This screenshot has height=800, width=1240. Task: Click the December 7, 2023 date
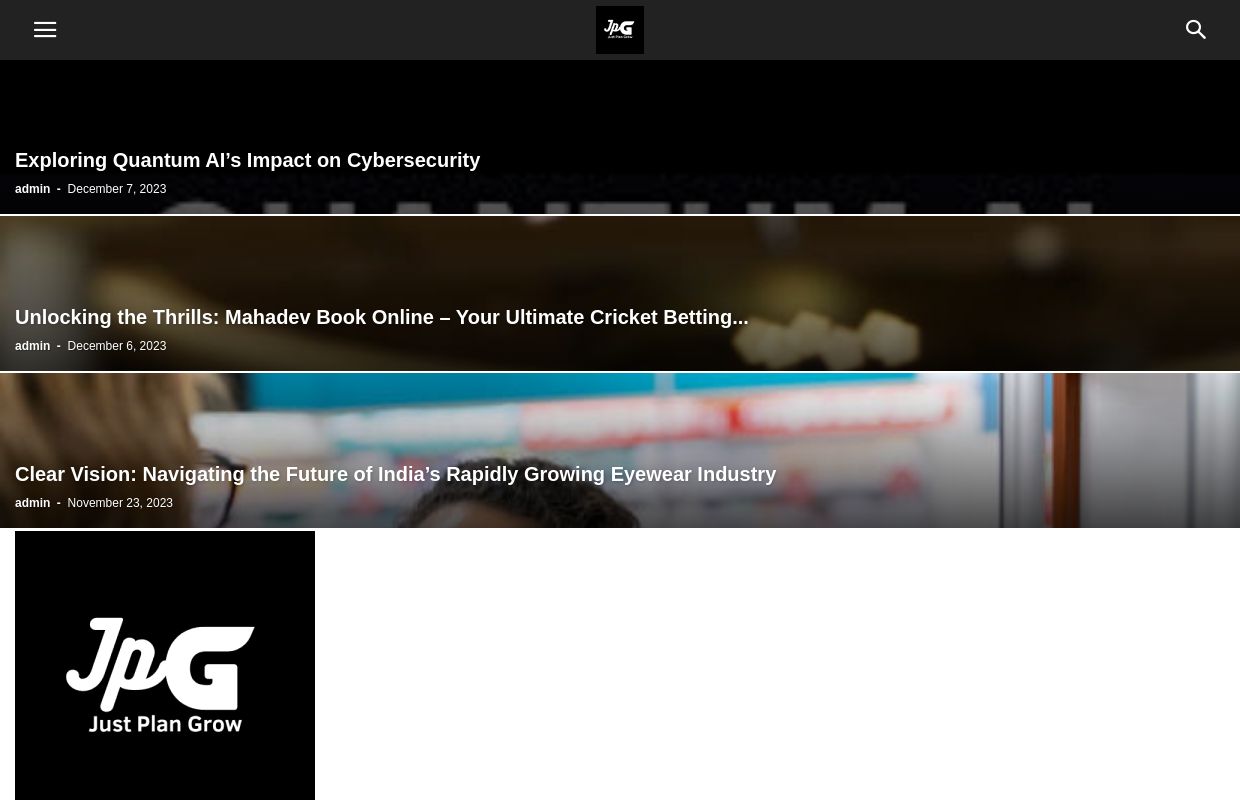tap(116, 189)
